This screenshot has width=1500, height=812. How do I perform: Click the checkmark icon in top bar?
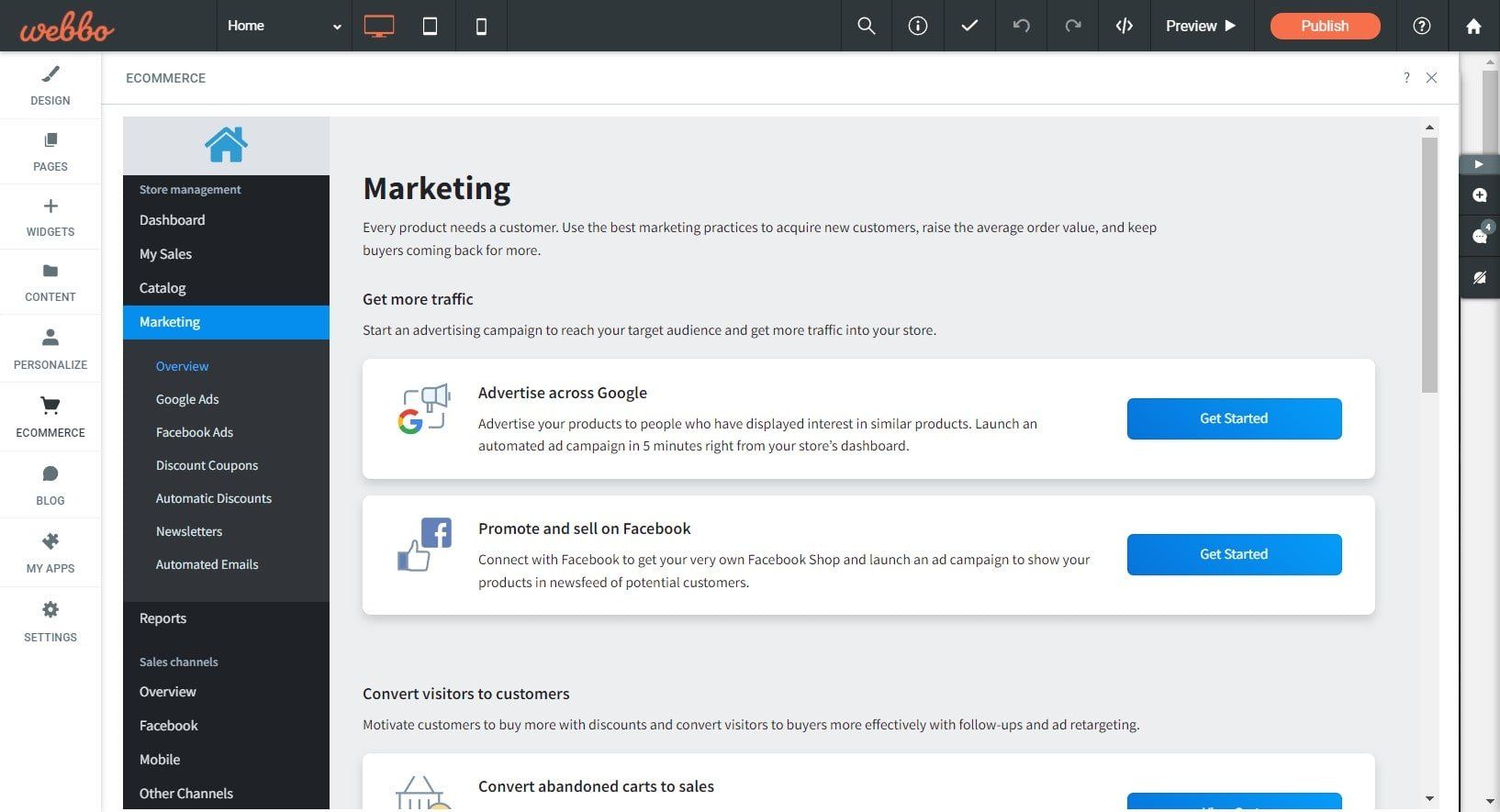tap(969, 26)
